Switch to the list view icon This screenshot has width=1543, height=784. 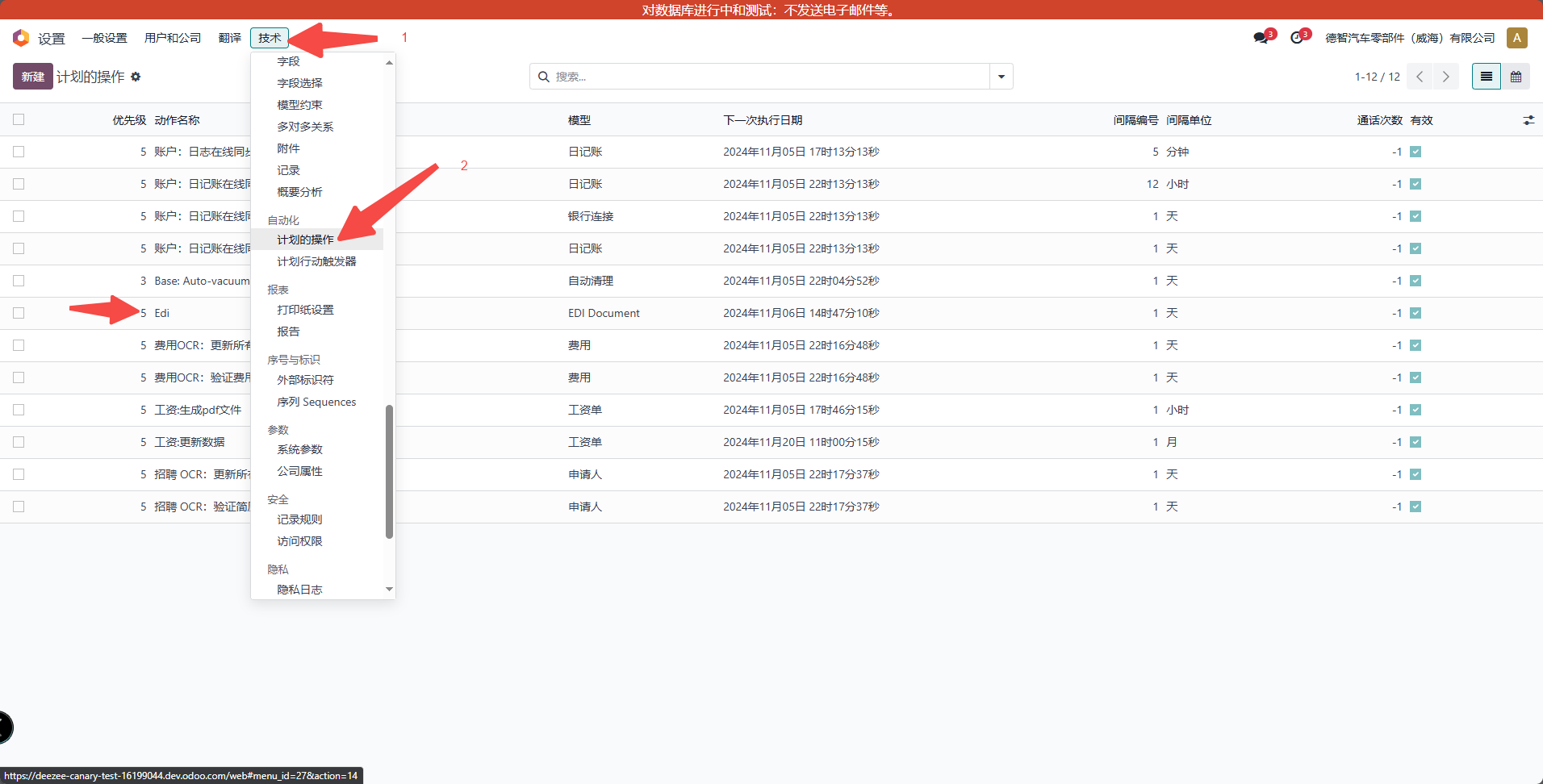(x=1486, y=77)
